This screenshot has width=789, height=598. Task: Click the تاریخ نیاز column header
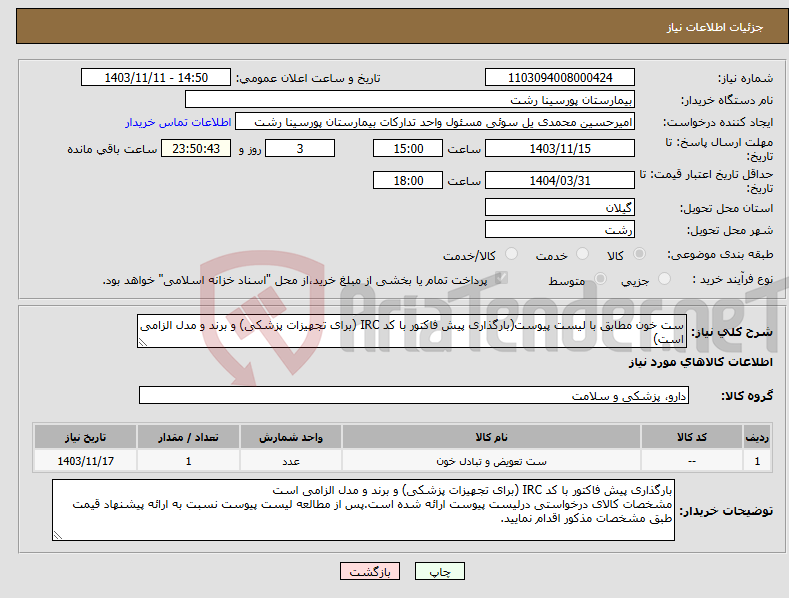(86, 437)
